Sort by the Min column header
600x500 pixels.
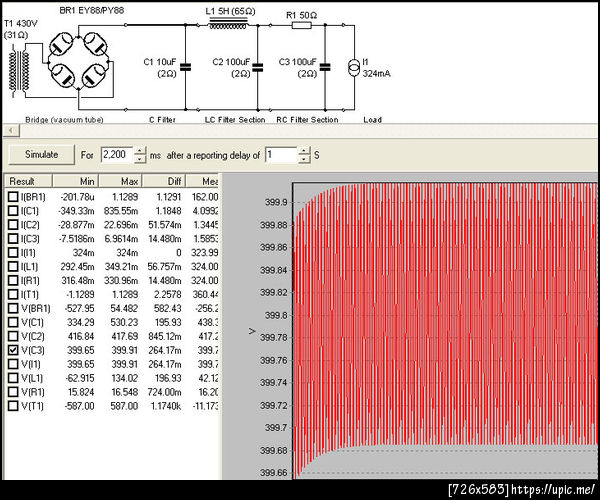(76, 181)
